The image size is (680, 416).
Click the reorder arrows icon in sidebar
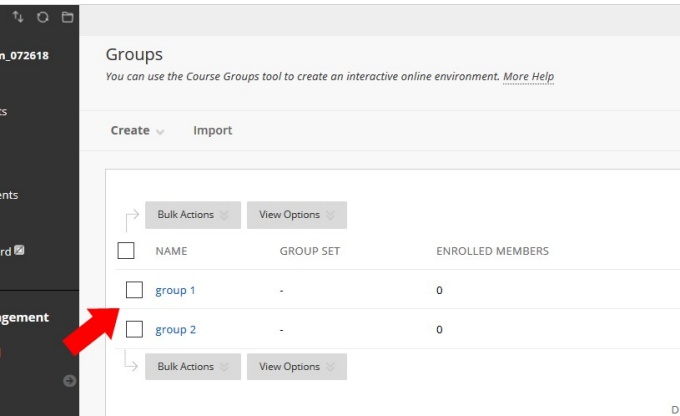click(x=19, y=17)
